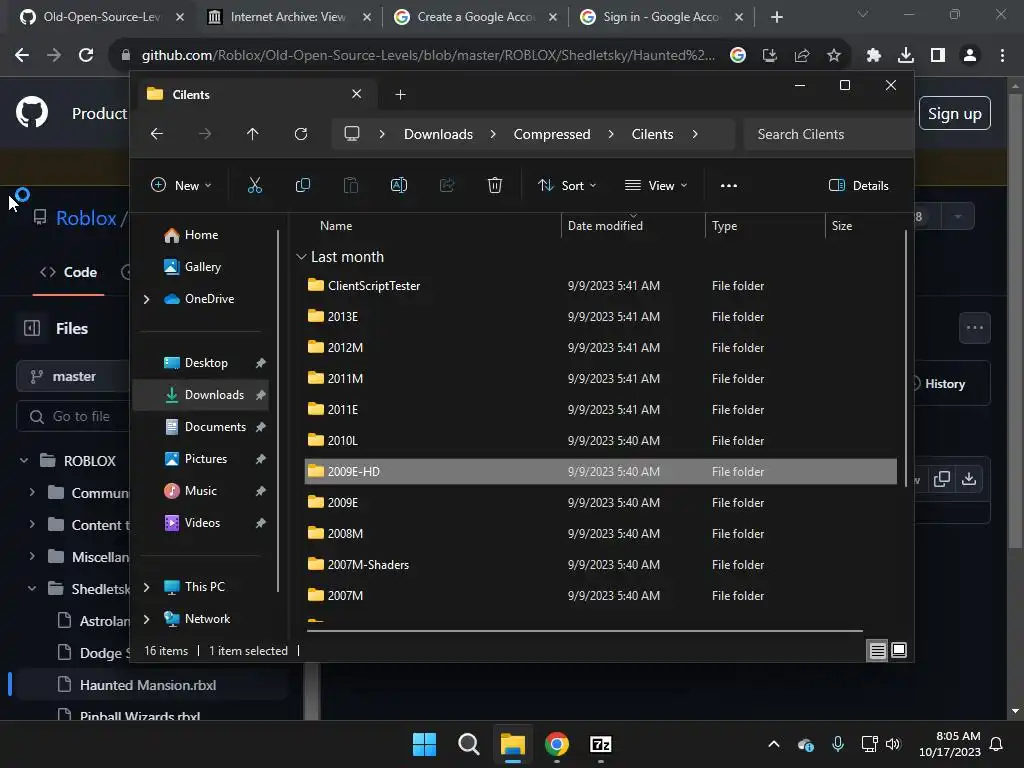Screen dimensions: 1024x768
Task: Open the Sort dropdown
Action: [566, 185]
